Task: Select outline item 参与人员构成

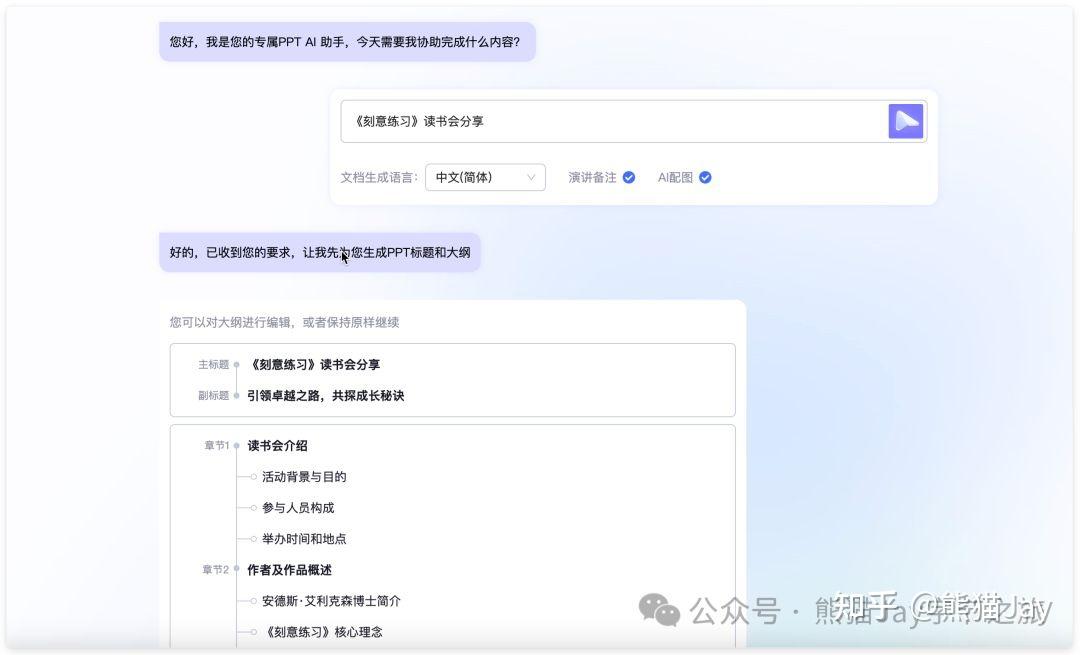Action: (298, 508)
